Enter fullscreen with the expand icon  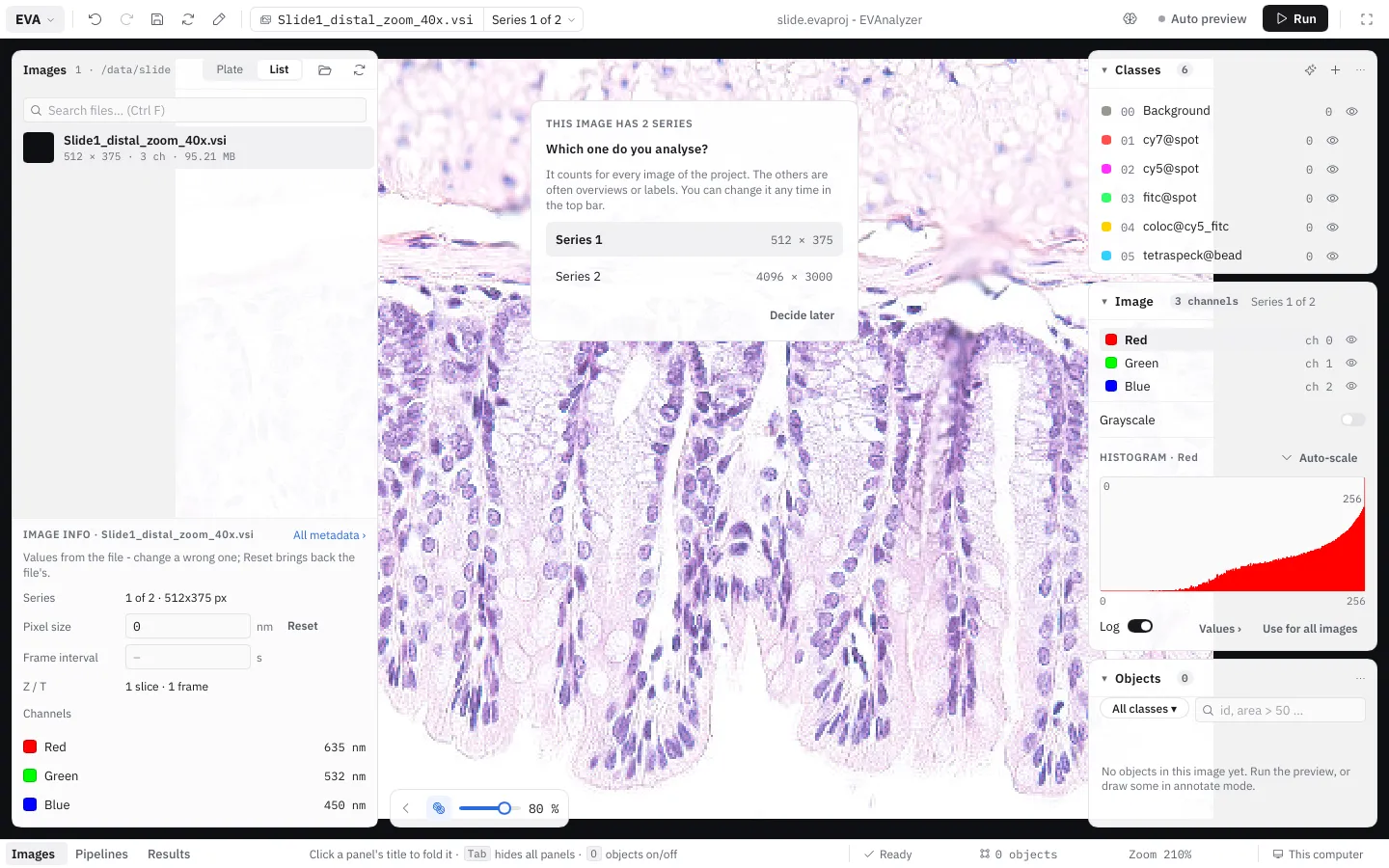click(x=1367, y=19)
